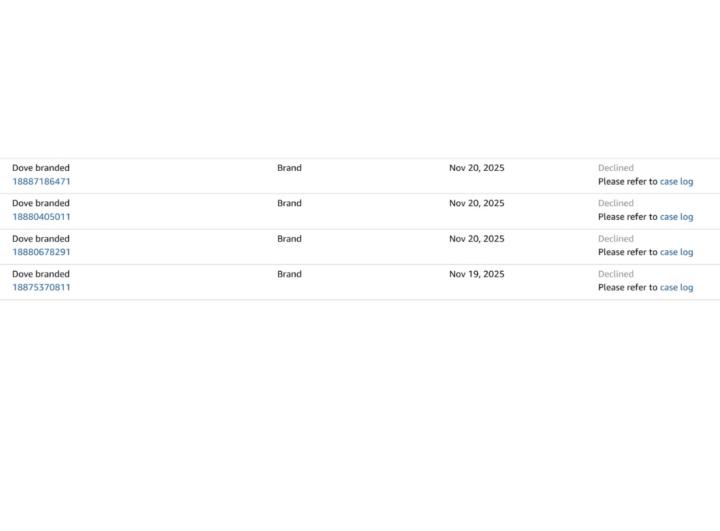Click the date in case 18880405011's row
Viewport: 720px width, 531px height.
(x=476, y=203)
